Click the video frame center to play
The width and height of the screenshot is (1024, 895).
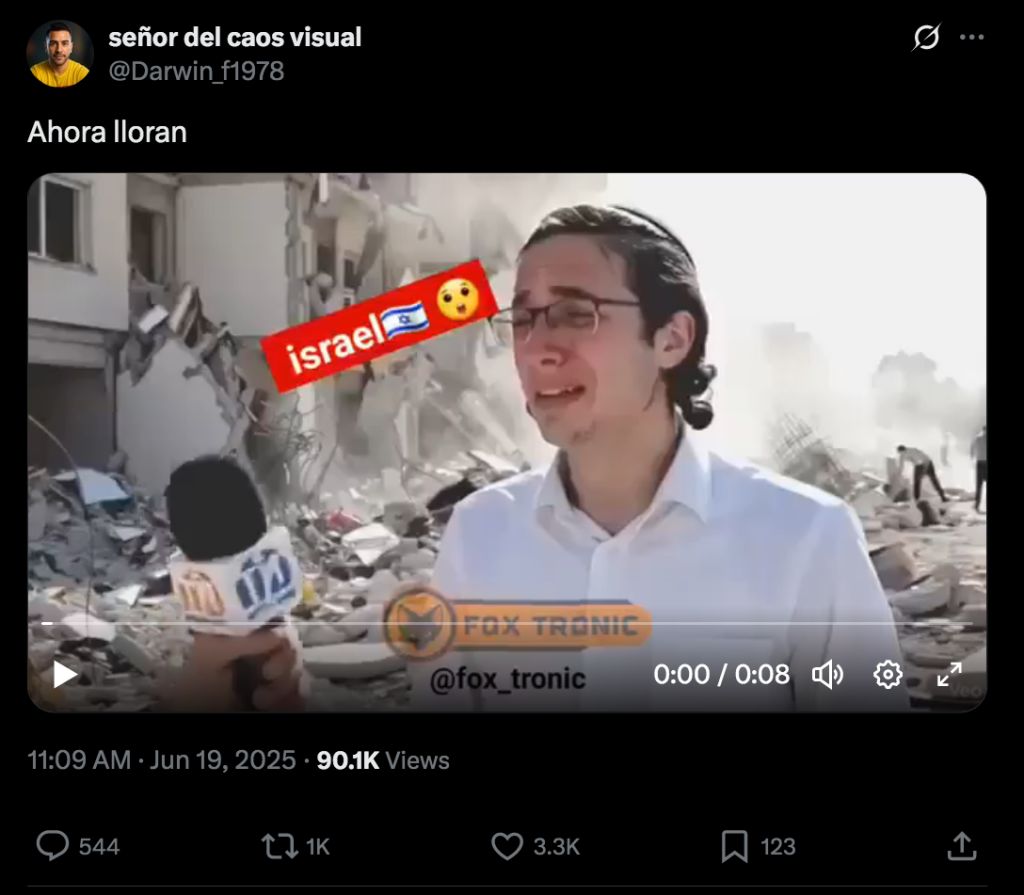pos(507,442)
